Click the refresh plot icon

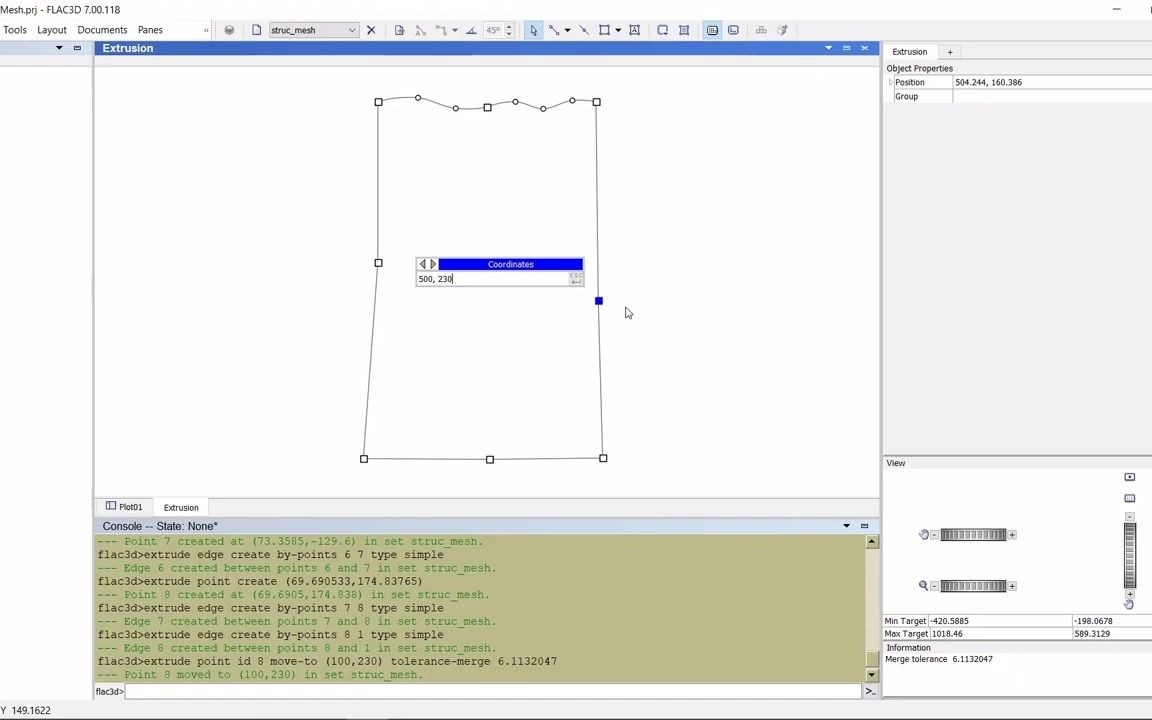click(x=229, y=29)
